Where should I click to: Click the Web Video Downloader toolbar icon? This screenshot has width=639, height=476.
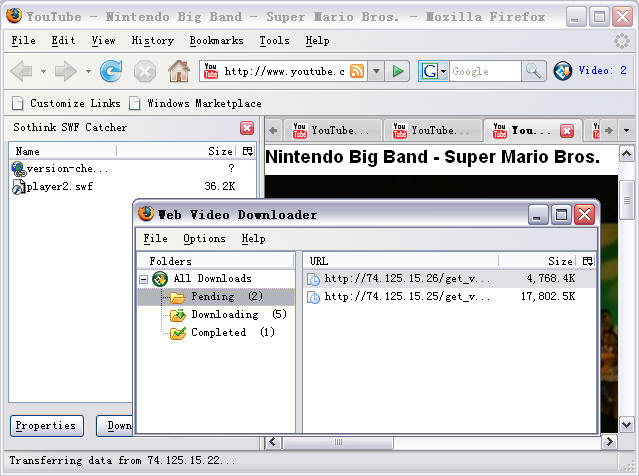click(563, 71)
